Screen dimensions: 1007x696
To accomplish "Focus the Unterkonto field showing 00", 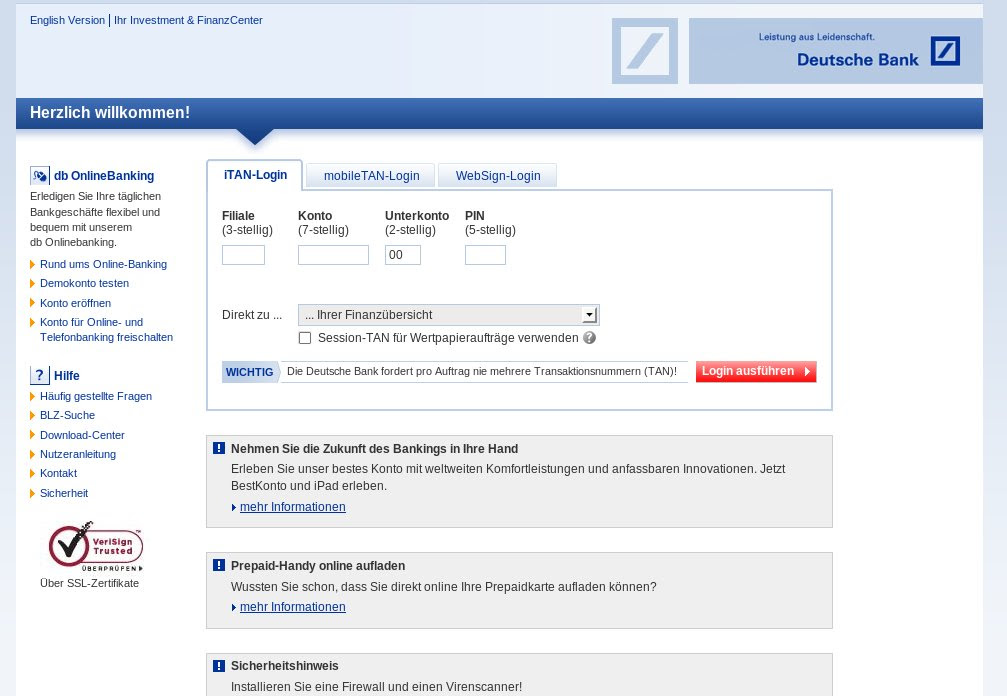I will [x=403, y=255].
